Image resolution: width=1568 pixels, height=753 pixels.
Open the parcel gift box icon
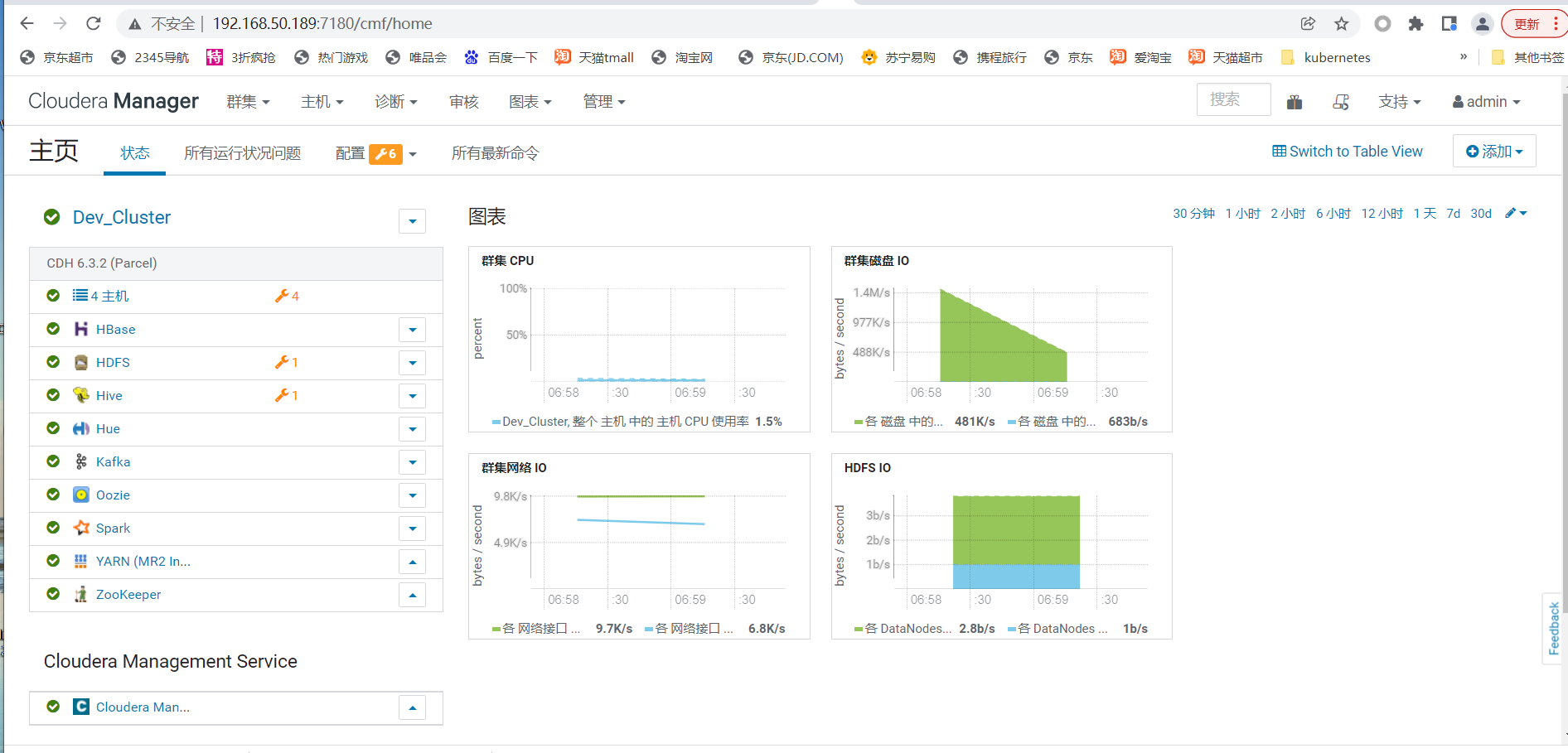pos(1295,102)
